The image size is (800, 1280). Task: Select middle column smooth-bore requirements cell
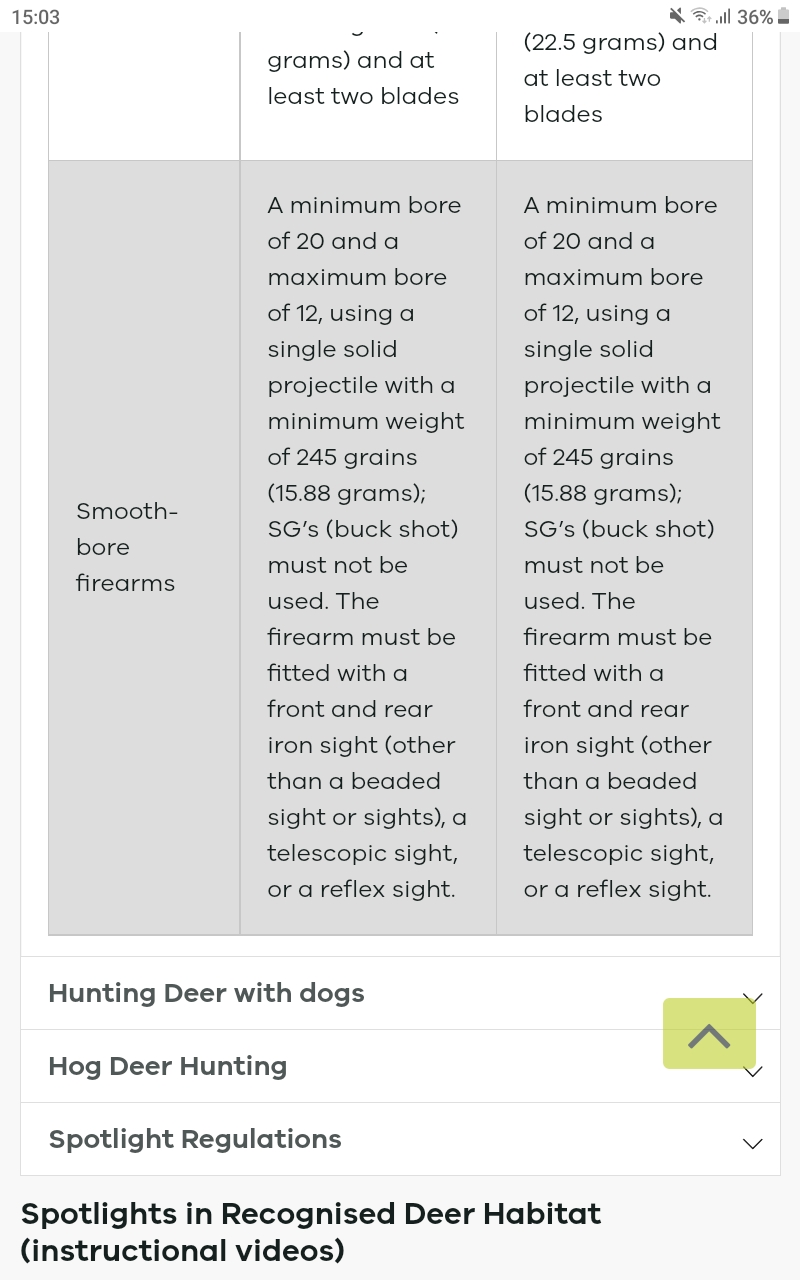pyautogui.click(x=368, y=547)
